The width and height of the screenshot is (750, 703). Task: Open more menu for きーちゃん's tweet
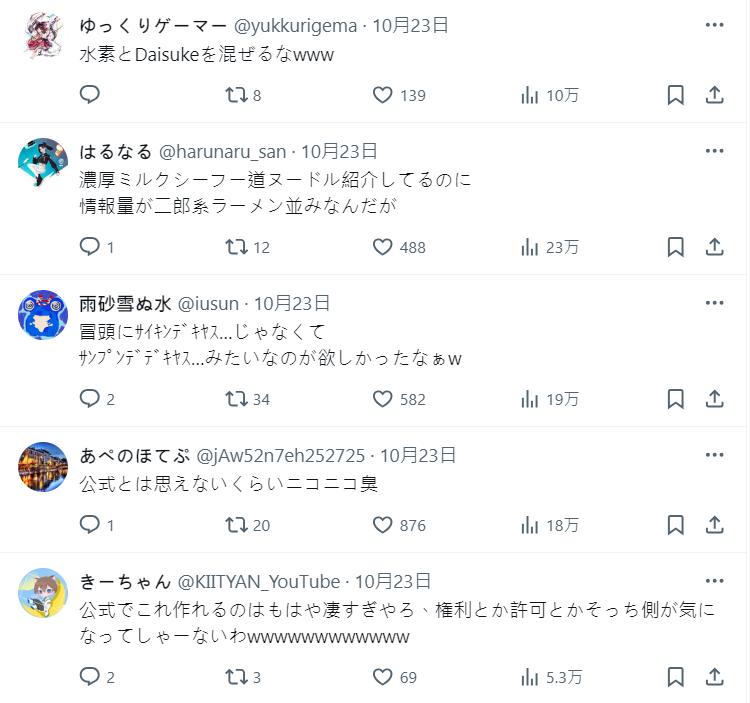point(714,581)
